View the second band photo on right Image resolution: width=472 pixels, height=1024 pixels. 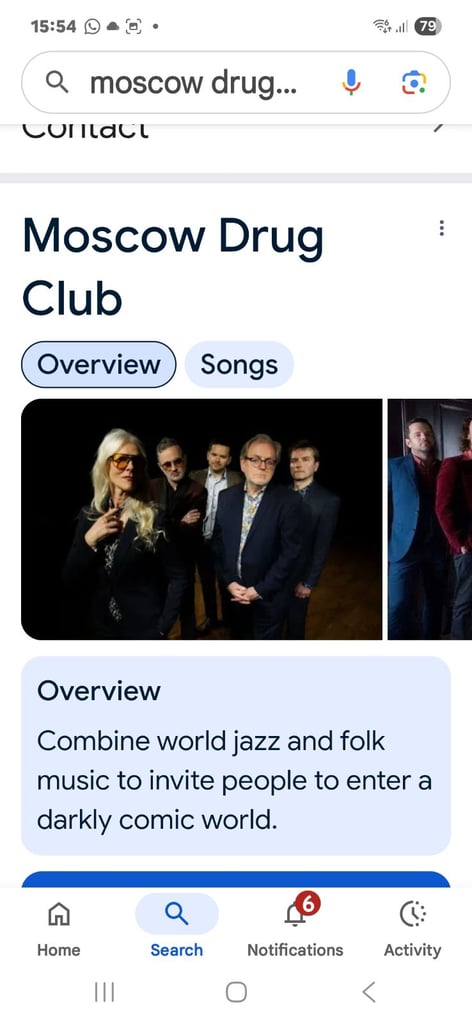pyautogui.click(x=430, y=519)
